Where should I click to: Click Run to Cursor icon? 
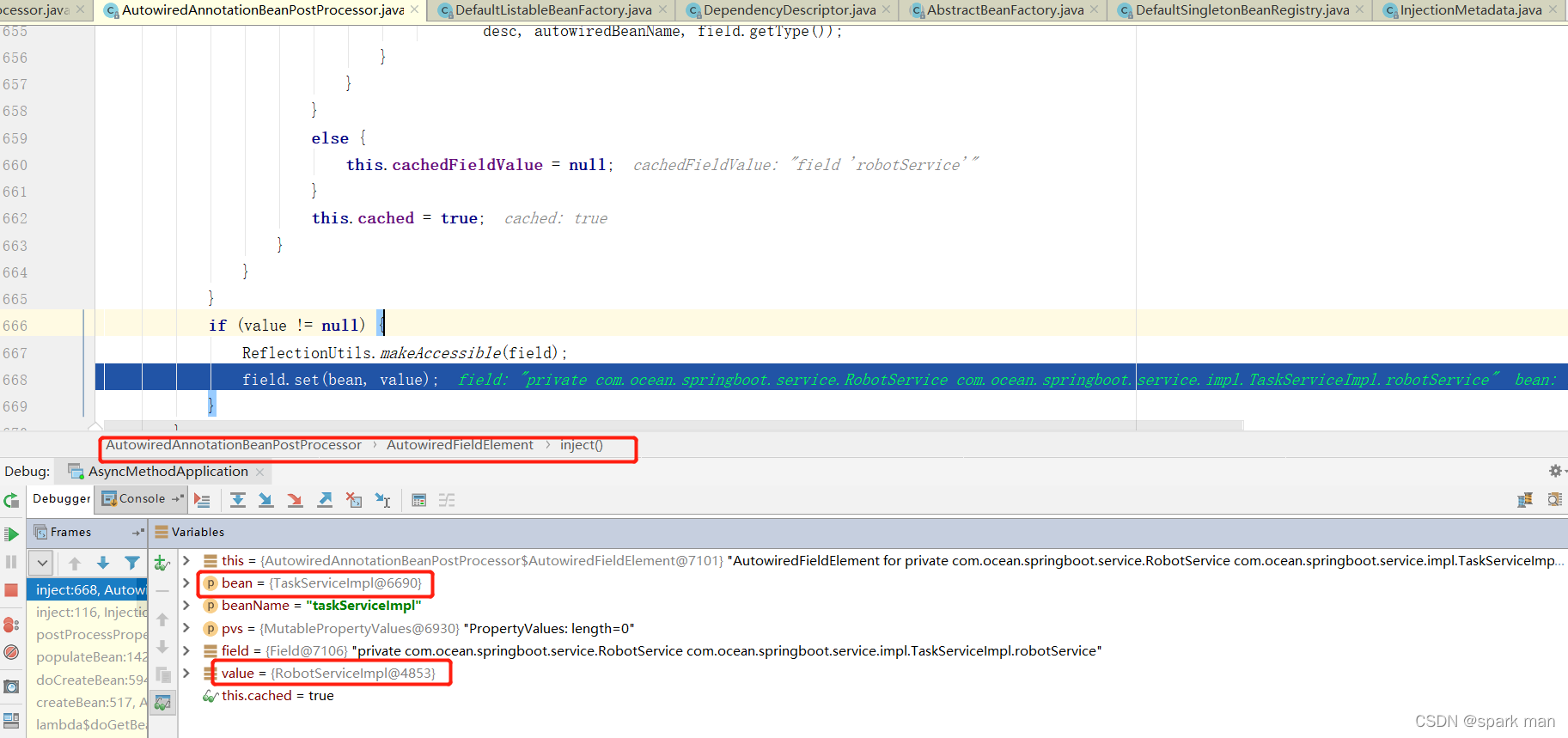[383, 500]
